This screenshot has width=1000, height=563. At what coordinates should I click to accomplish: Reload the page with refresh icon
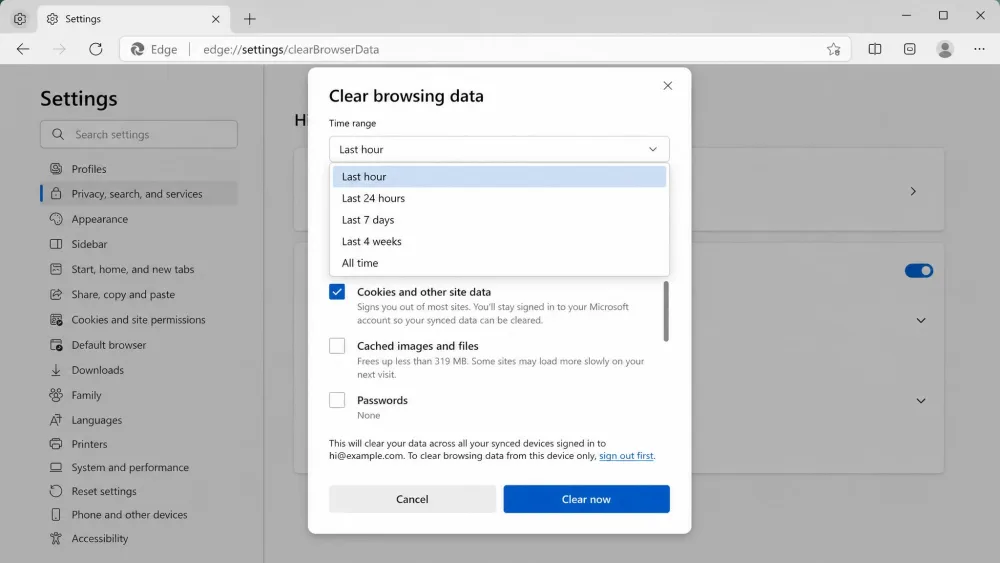(96, 49)
